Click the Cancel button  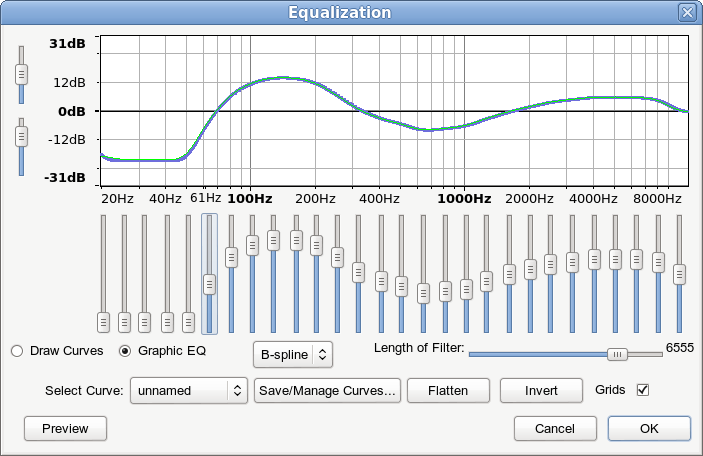[x=555, y=429]
